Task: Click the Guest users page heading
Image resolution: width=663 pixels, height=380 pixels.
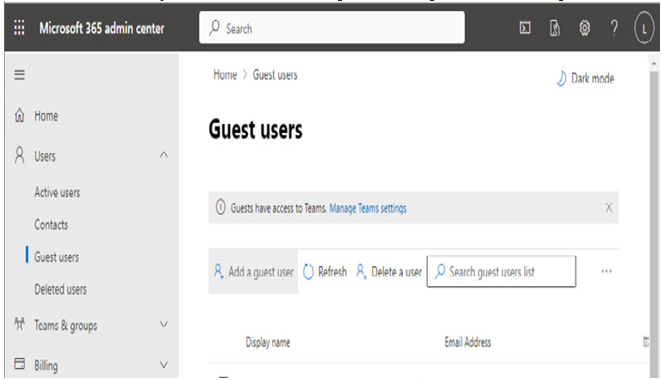Action: coord(256,129)
